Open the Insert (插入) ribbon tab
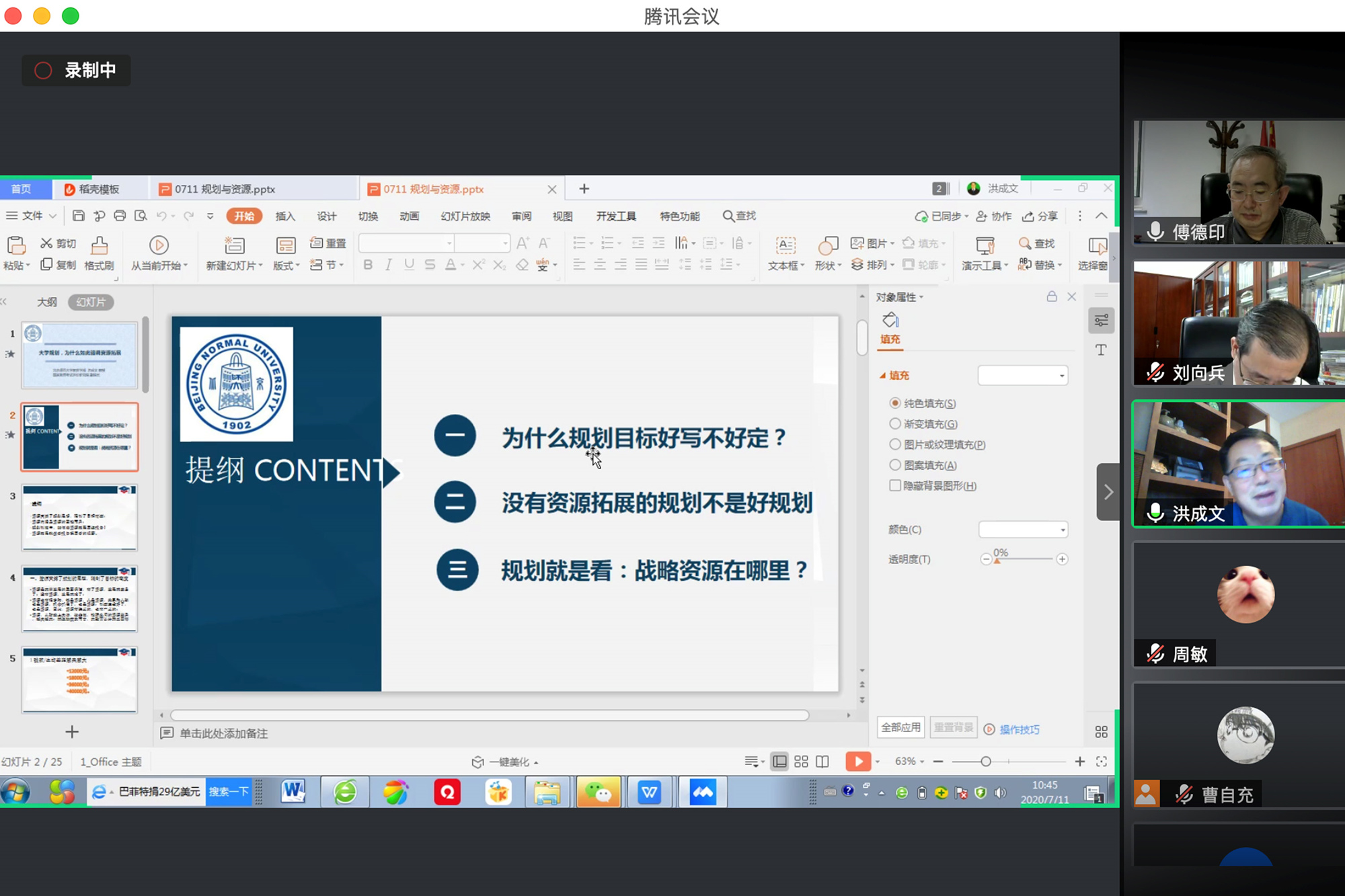The height and width of the screenshot is (896, 1345). pos(285,216)
